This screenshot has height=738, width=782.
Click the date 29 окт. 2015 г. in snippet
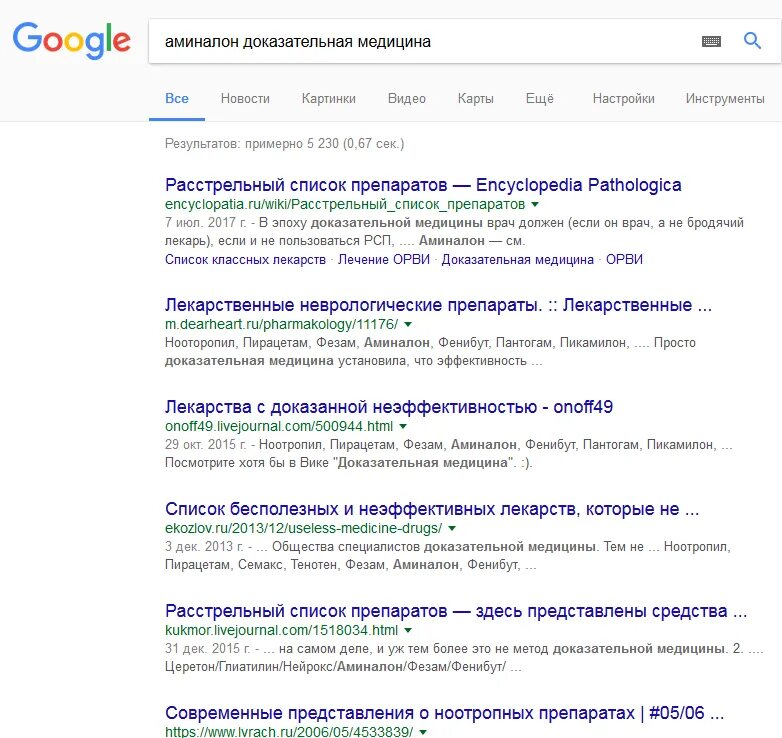coord(205,444)
